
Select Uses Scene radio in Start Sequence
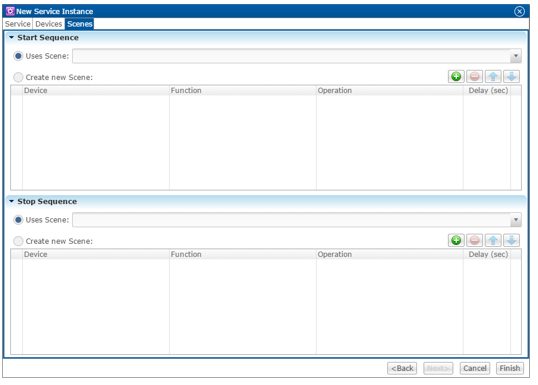[18, 56]
